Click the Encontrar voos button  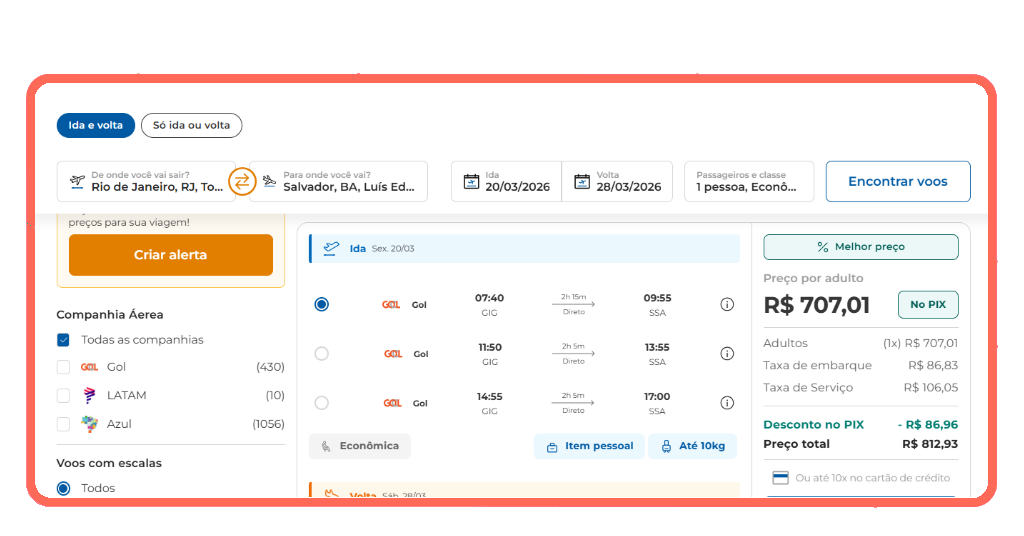coord(898,181)
